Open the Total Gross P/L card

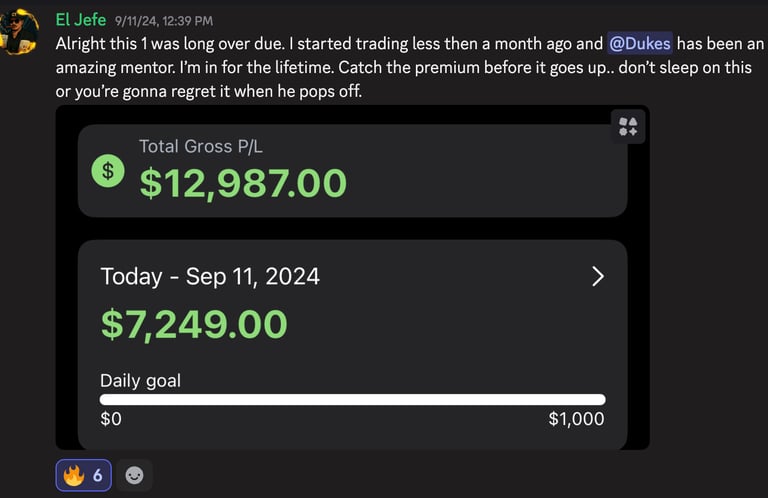pos(353,170)
